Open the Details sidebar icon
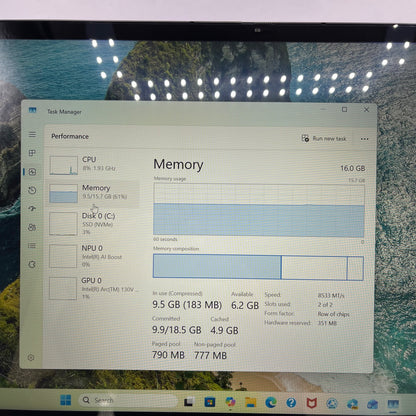Viewport: 416px width, 416px height. [x=32, y=246]
